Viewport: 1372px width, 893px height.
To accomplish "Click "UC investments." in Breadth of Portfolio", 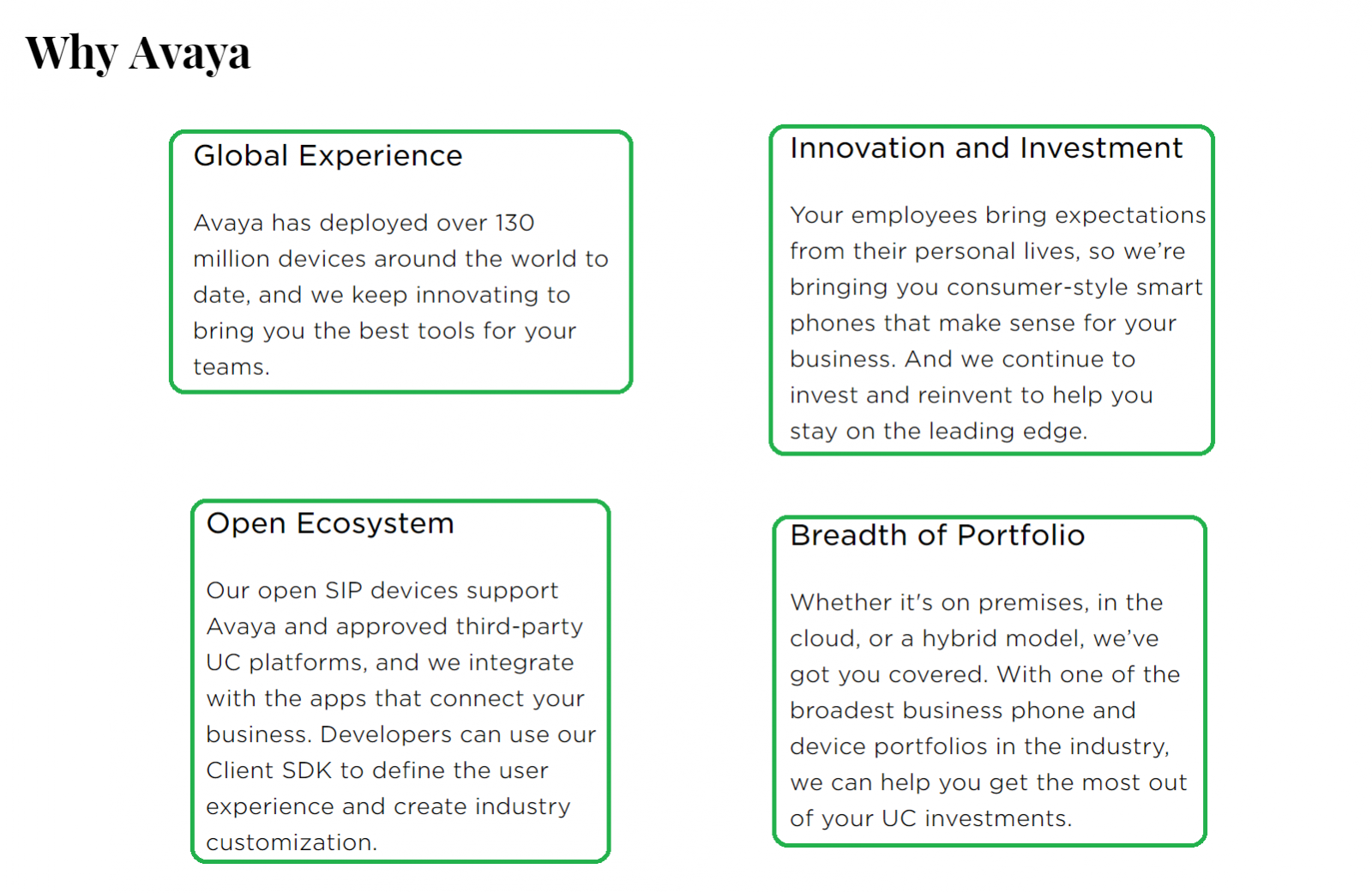I will [x=977, y=819].
